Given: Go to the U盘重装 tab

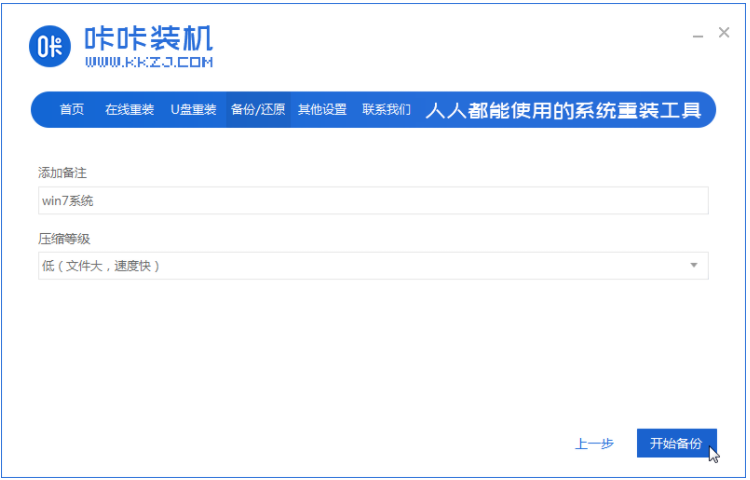Looking at the screenshot, I should tap(193, 109).
